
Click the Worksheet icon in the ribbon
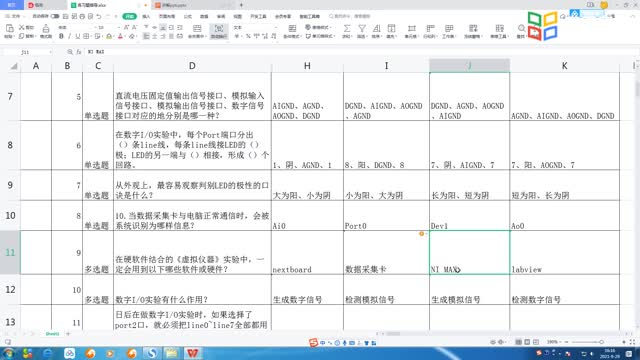tap(449, 29)
